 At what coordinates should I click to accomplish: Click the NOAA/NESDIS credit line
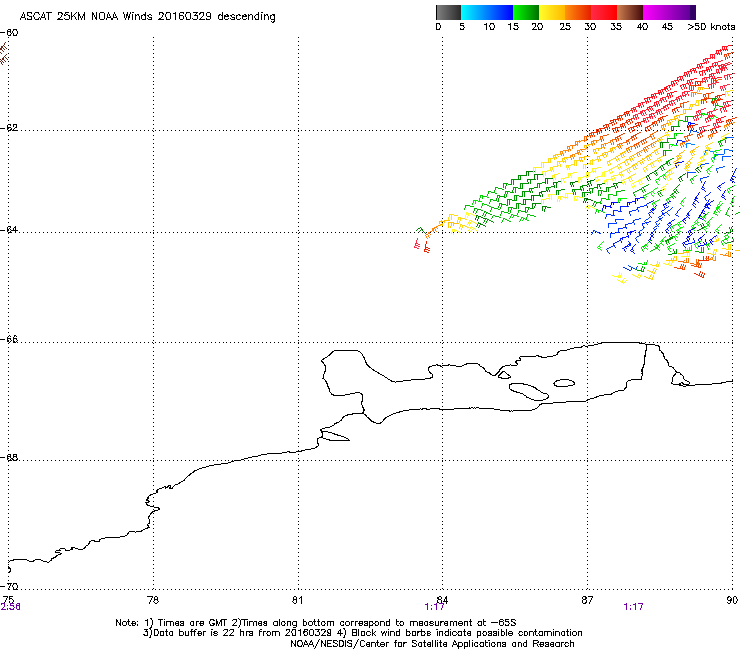432,644
